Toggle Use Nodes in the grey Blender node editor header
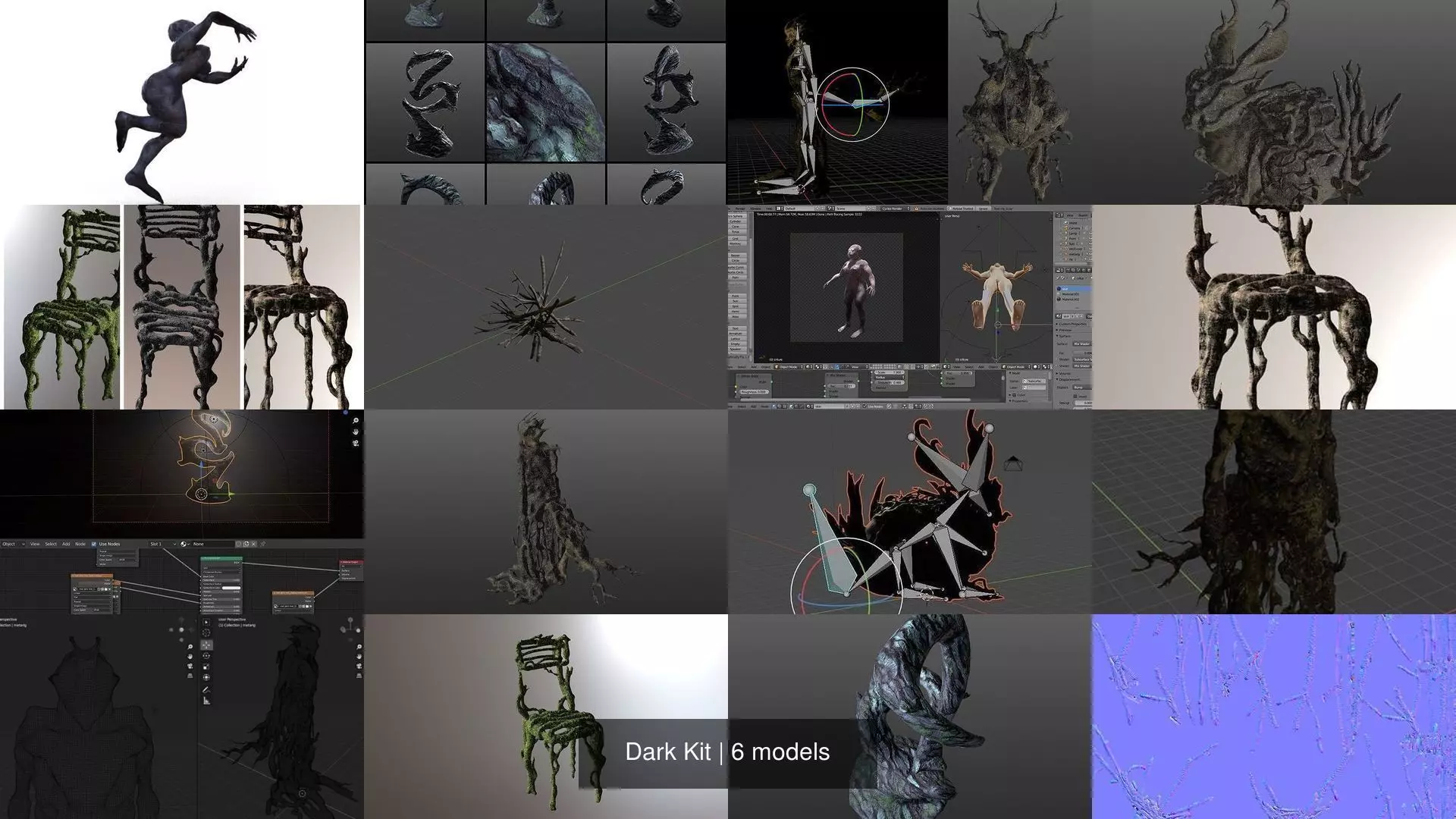This screenshot has width=1456, height=819. click(874, 406)
